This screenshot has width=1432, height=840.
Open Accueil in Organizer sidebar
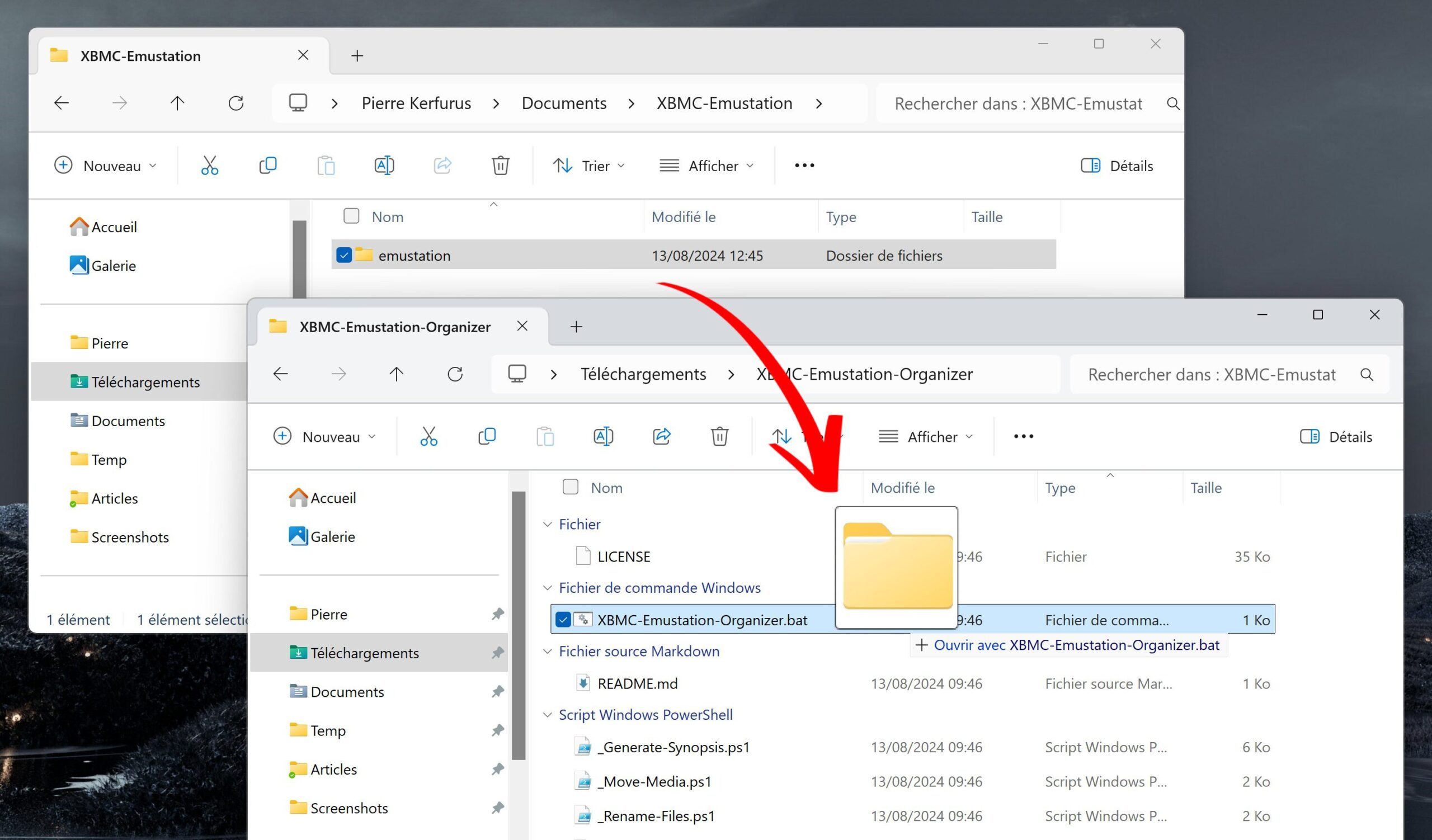coord(322,498)
